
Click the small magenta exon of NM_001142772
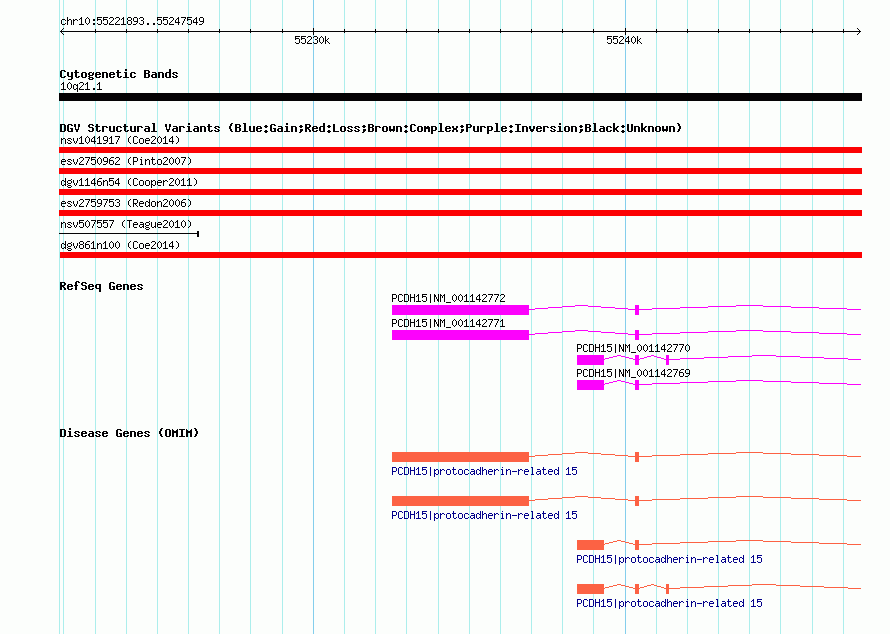click(x=637, y=310)
